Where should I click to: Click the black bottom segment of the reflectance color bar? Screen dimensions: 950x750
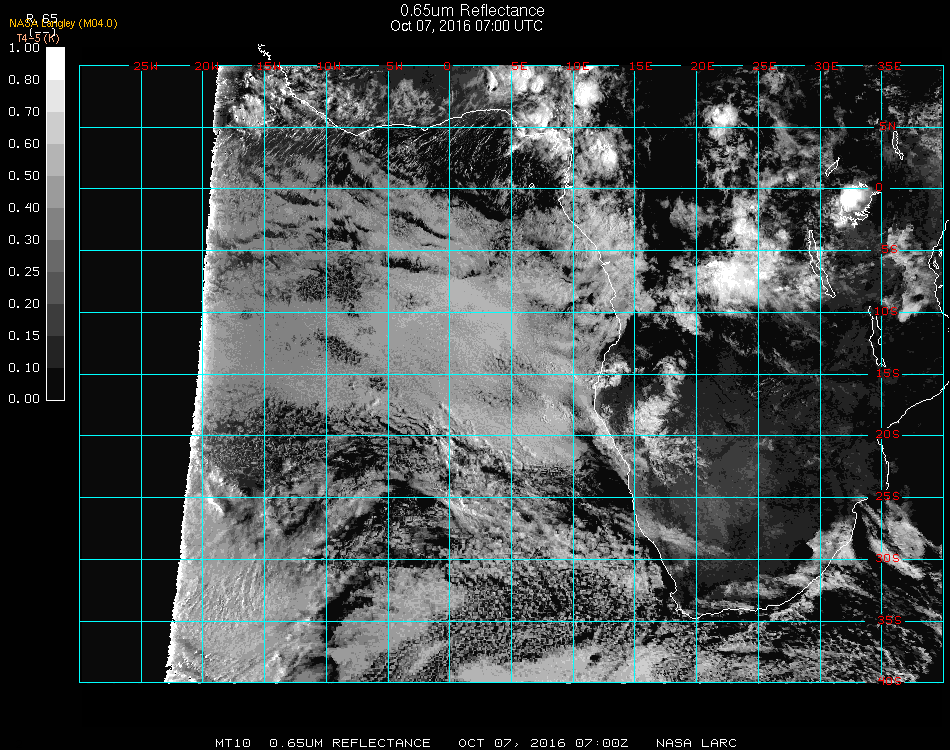(x=55, y=384)
